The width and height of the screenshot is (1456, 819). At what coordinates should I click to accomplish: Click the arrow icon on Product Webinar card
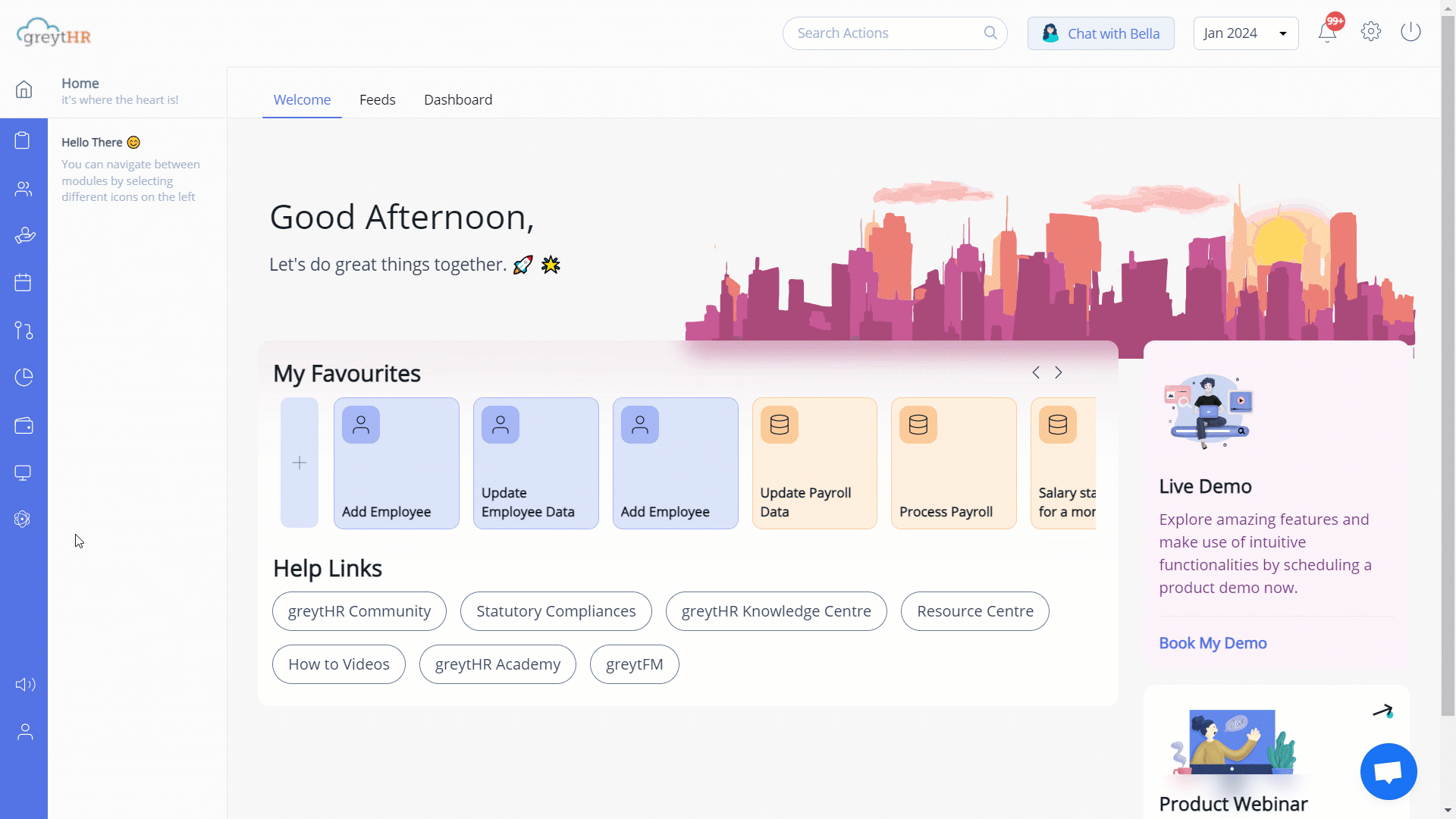point(1383,711)
